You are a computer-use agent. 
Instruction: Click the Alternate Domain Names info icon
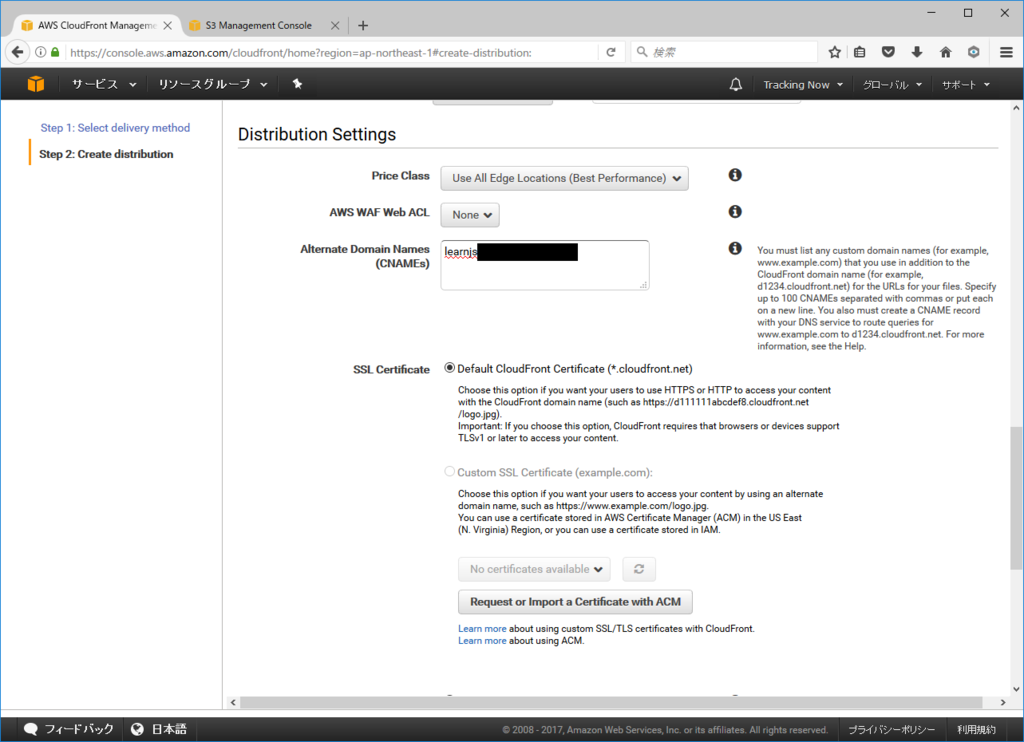[x=735, y=248]
